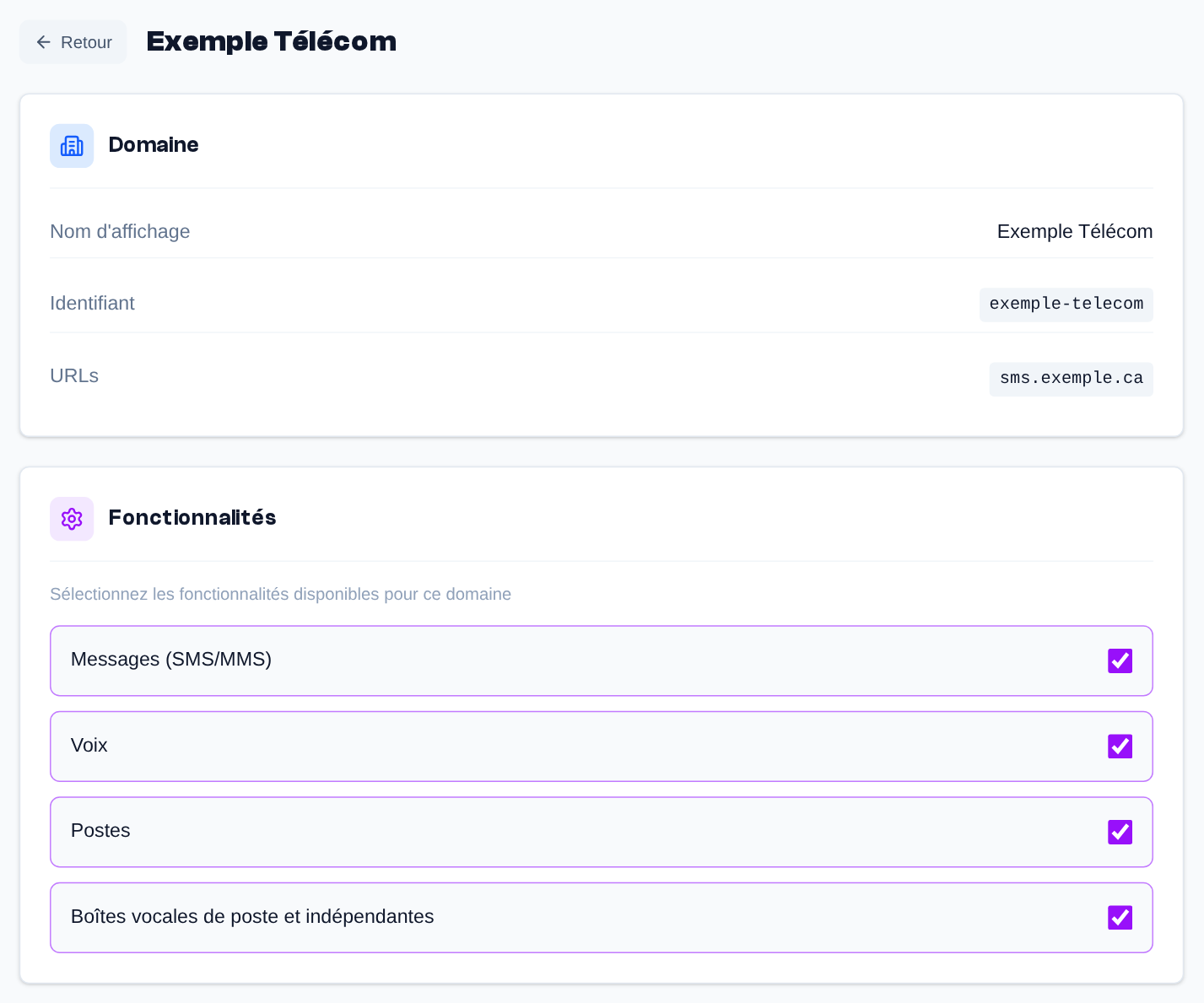This screenshot has height=1003, width=1204.
Task: Go back with the Retour button
Action: click(x=73, y=42)
